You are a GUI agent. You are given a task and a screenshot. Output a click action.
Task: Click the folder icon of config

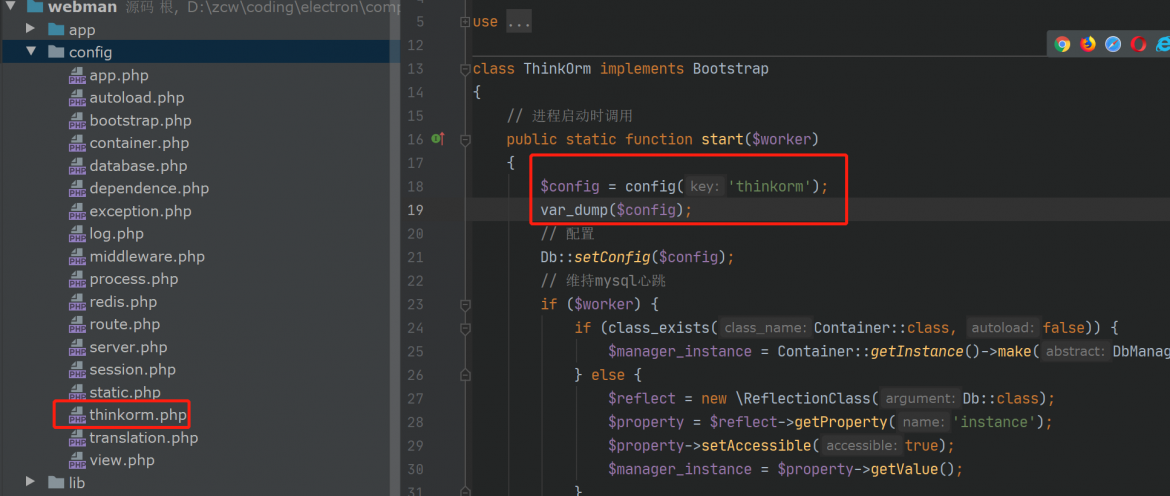56,52
